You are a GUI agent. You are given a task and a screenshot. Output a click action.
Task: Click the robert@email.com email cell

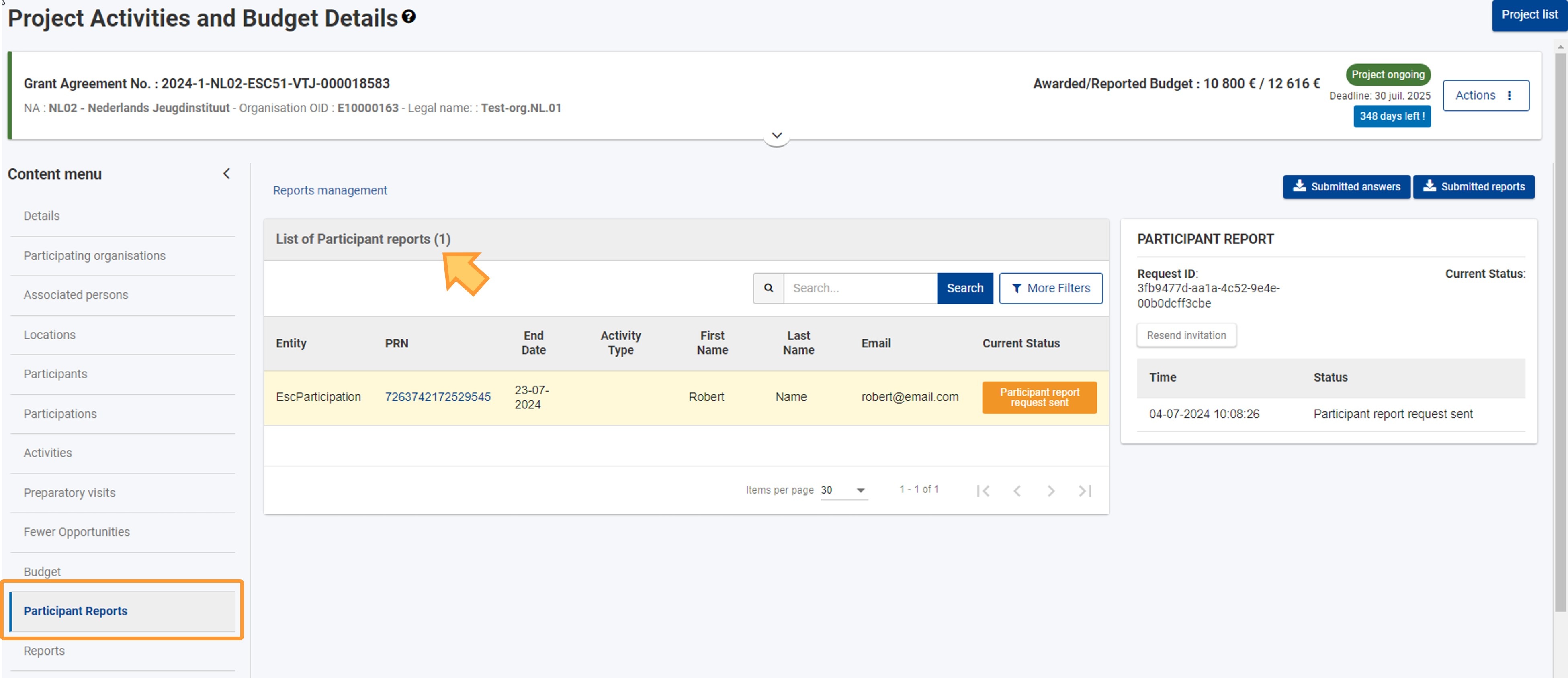point(909,397)
